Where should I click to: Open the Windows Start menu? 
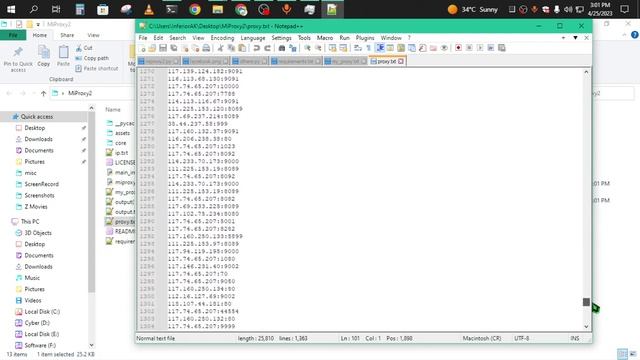tap(11, 9)
